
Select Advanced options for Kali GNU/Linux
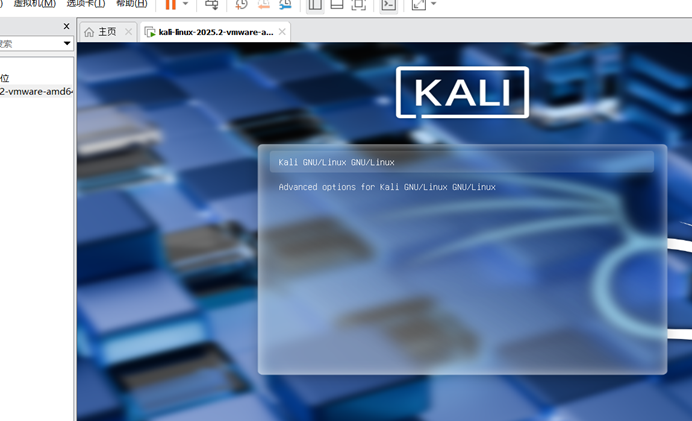pyautogui.click(x=387, y=187)
